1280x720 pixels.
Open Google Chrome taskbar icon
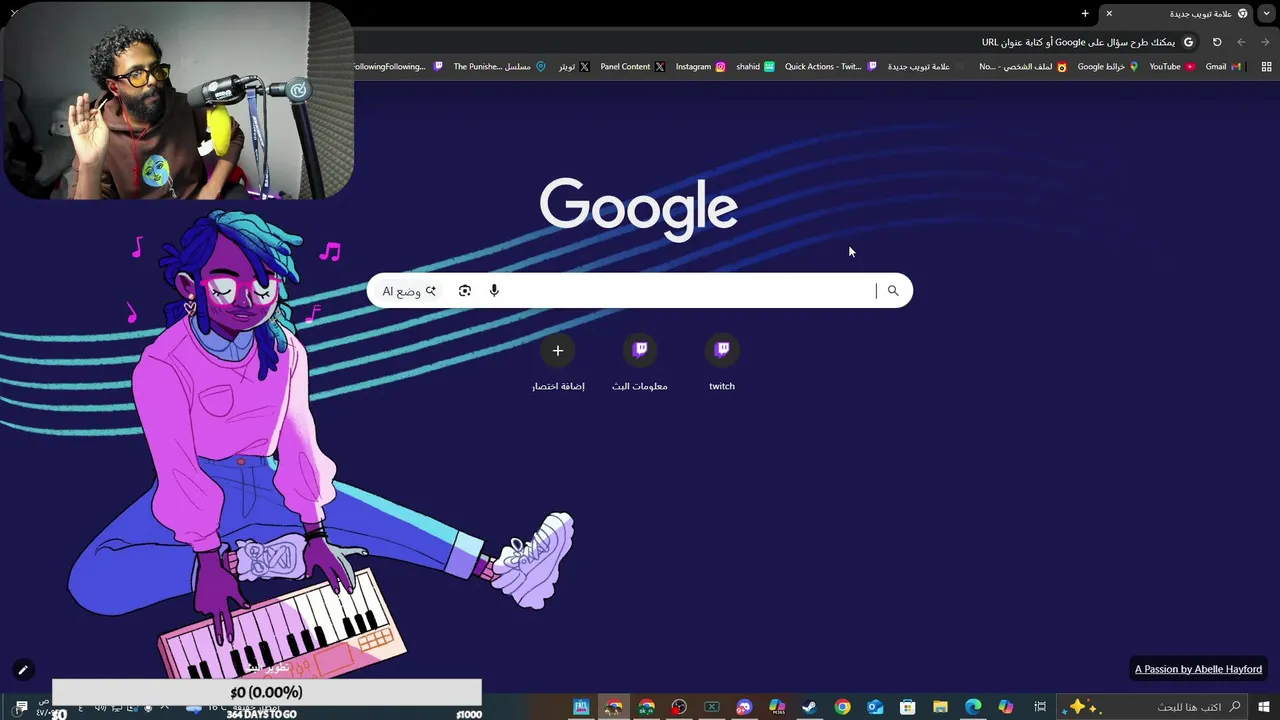pyautogui.click(x=842, y=707)
